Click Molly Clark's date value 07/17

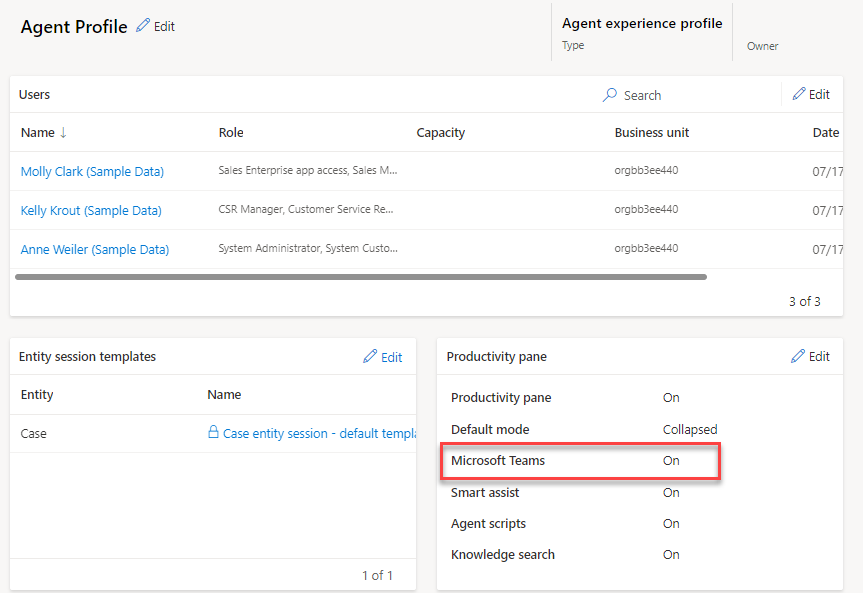pyautogui.click(x=827, y=172)
